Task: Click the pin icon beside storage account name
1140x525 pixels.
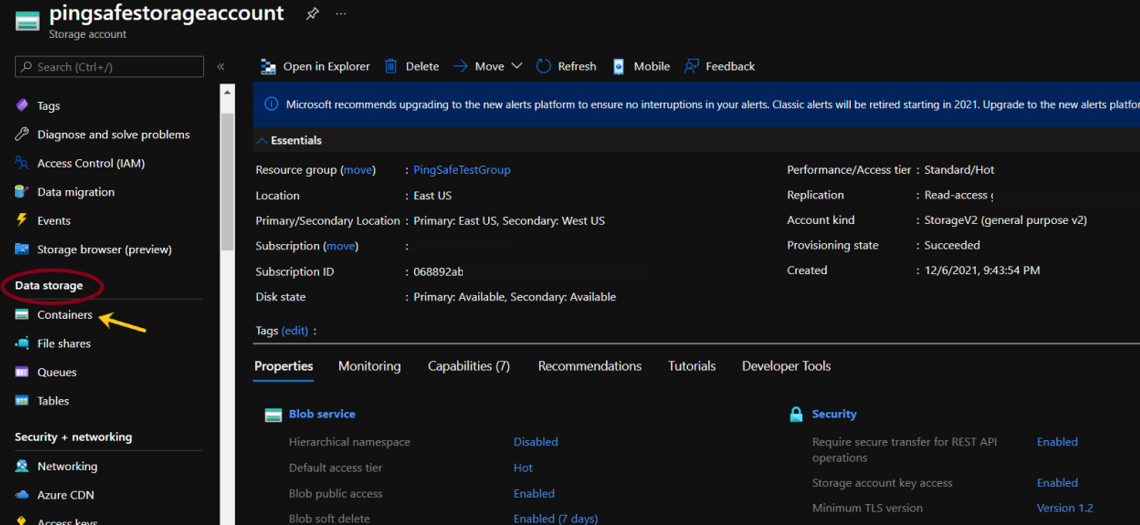Action: tap(312, 14)
